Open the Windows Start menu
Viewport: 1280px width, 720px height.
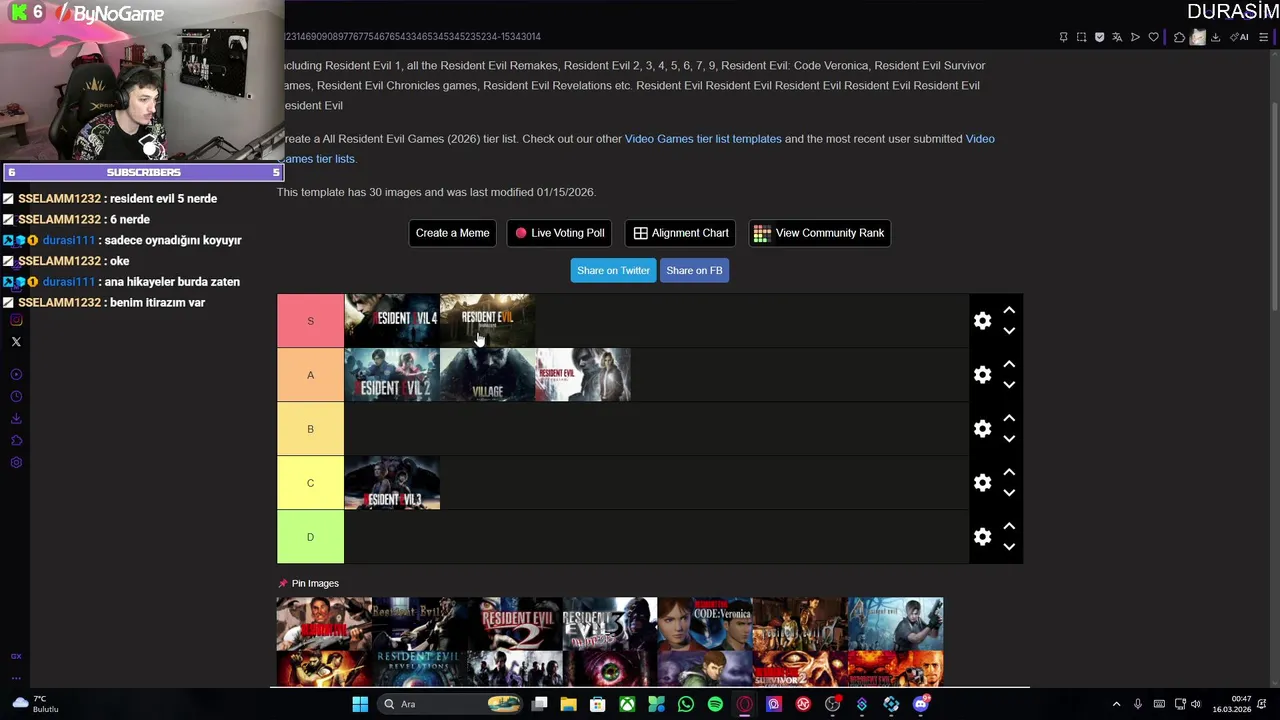[360, 704]
